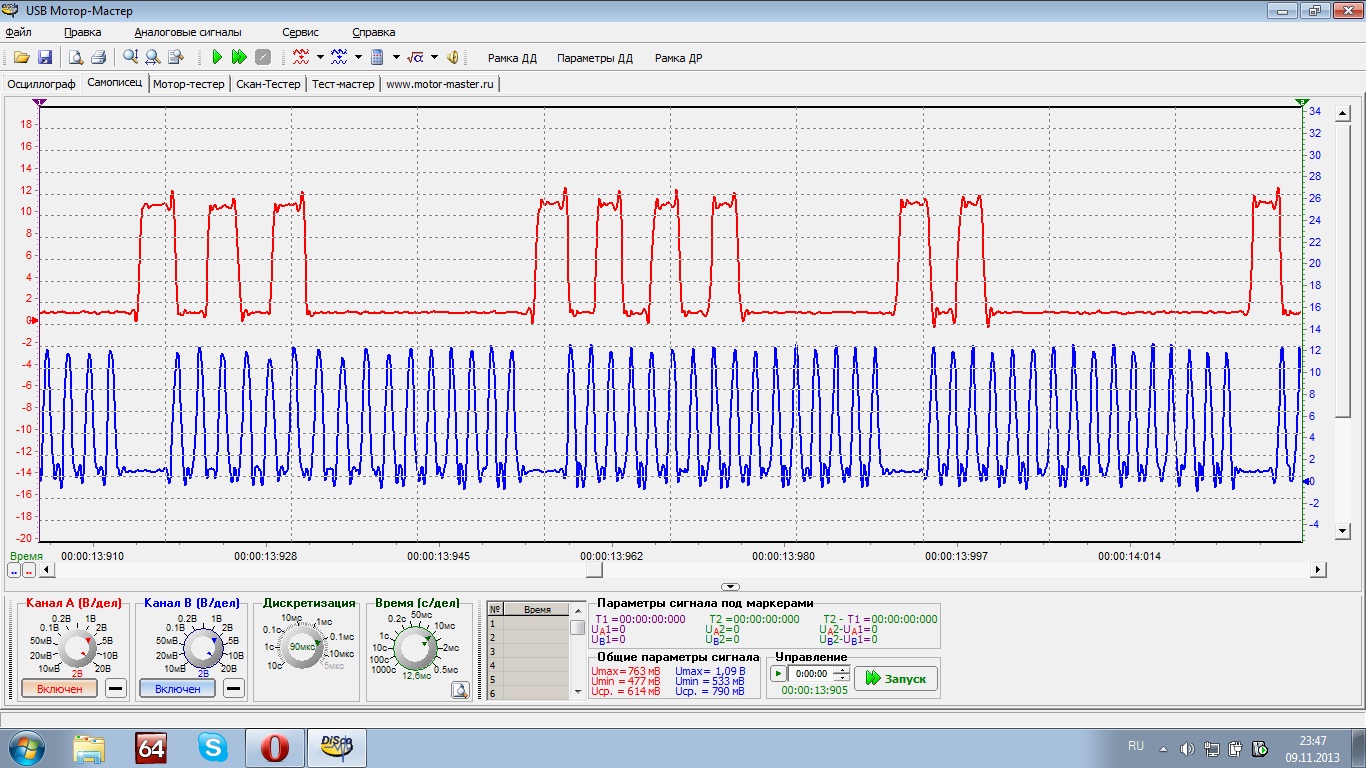The height and width of the screenshot is (768, 1366).
Task: Click double green fast-play toolbar icon
Action: pos(239,58)
